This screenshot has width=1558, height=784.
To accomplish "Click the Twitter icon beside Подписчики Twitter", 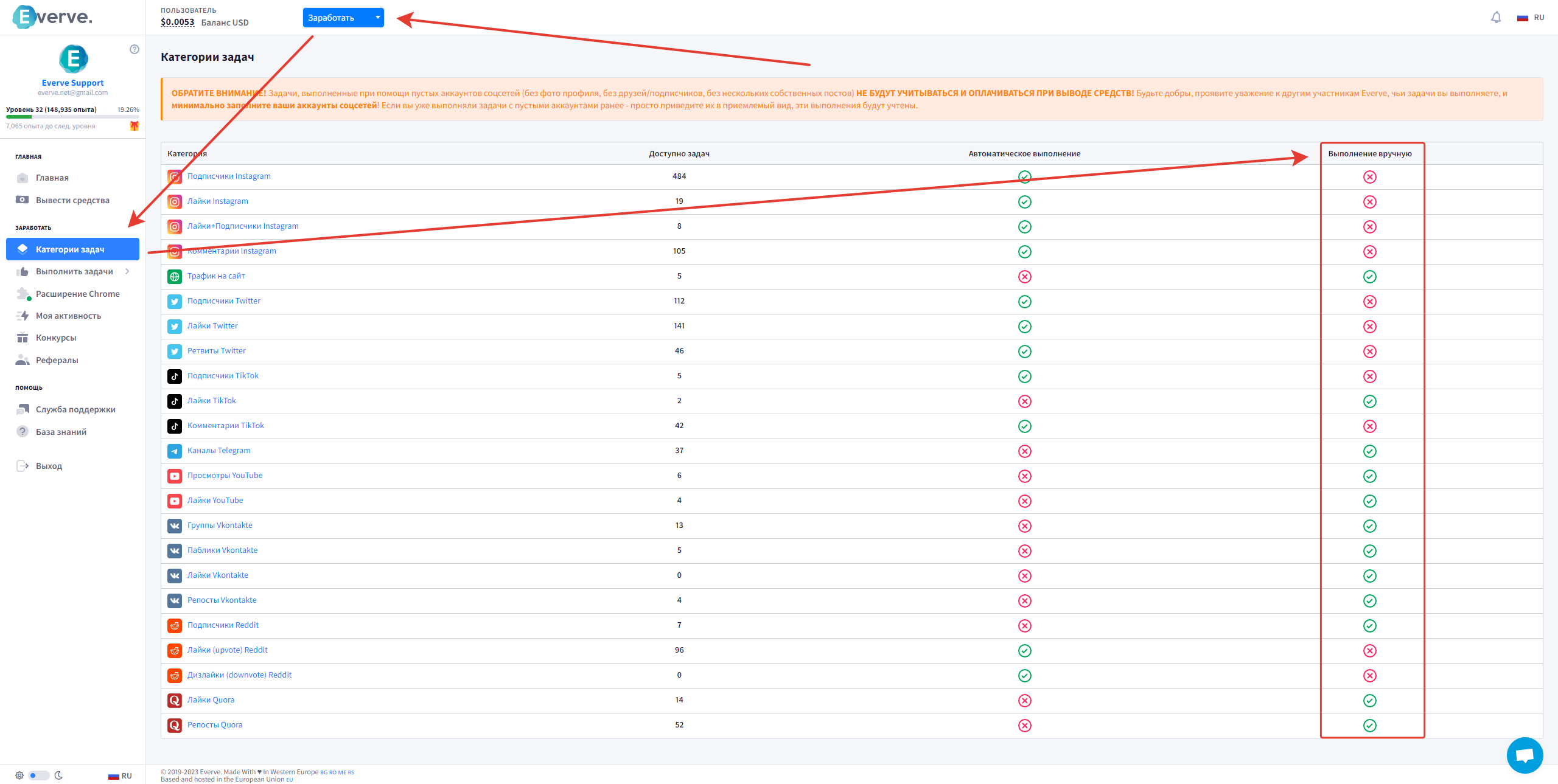I will [x=175, y=302].
